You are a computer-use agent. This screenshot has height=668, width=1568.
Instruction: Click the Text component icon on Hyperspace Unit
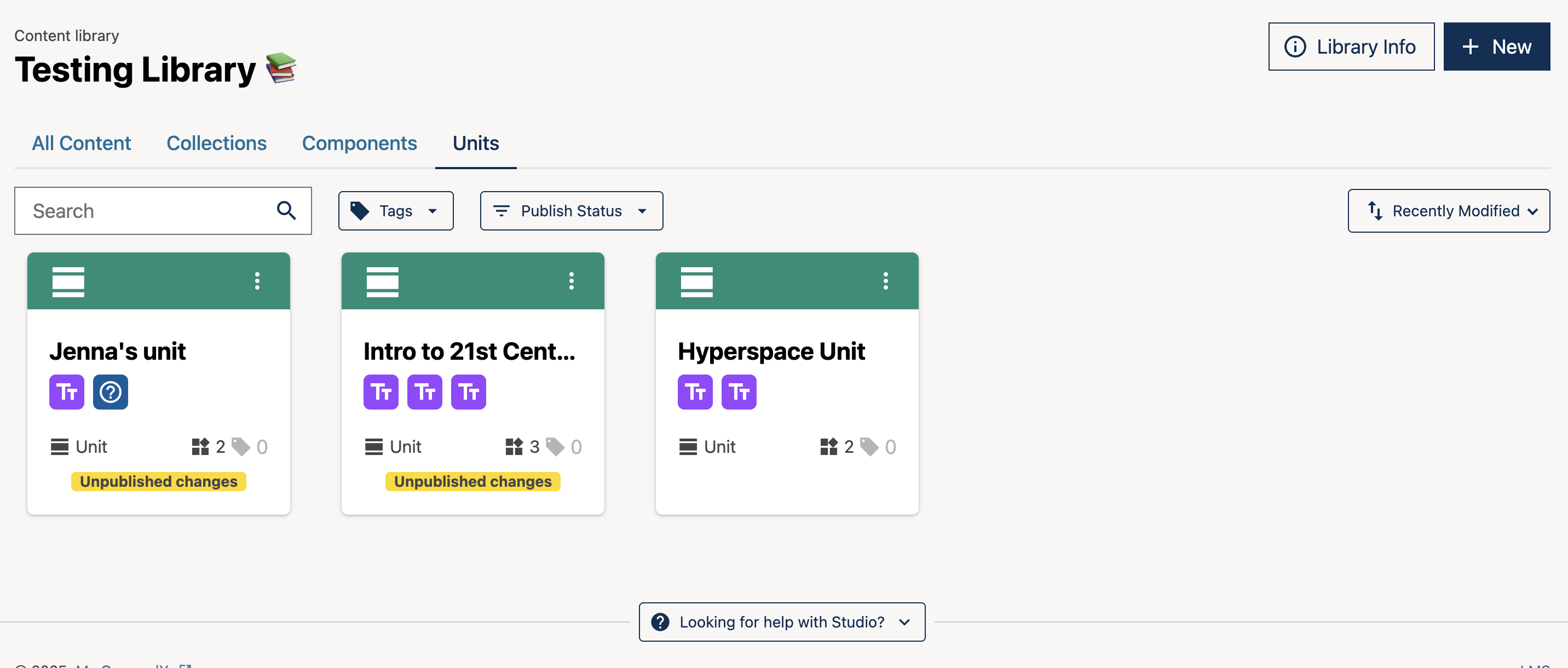695,392
